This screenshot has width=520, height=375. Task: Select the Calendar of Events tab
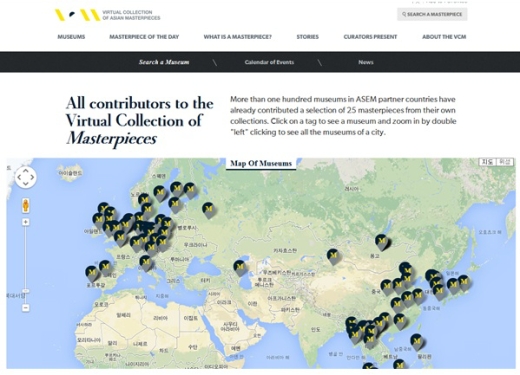[x=269, y=62]
